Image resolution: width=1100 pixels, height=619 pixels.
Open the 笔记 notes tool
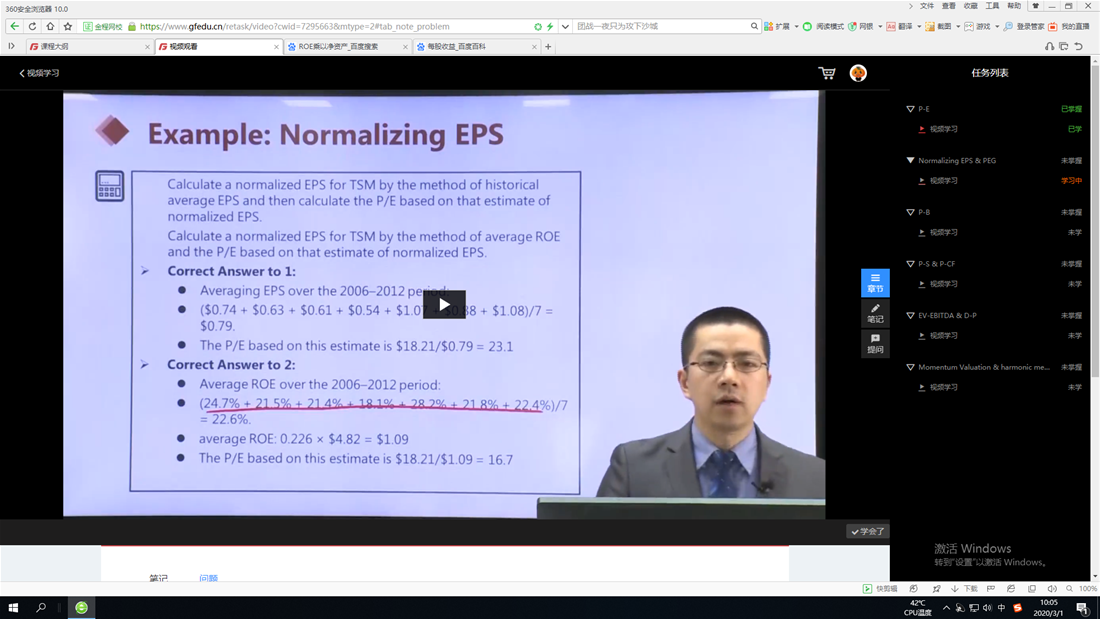click(875, 313)
